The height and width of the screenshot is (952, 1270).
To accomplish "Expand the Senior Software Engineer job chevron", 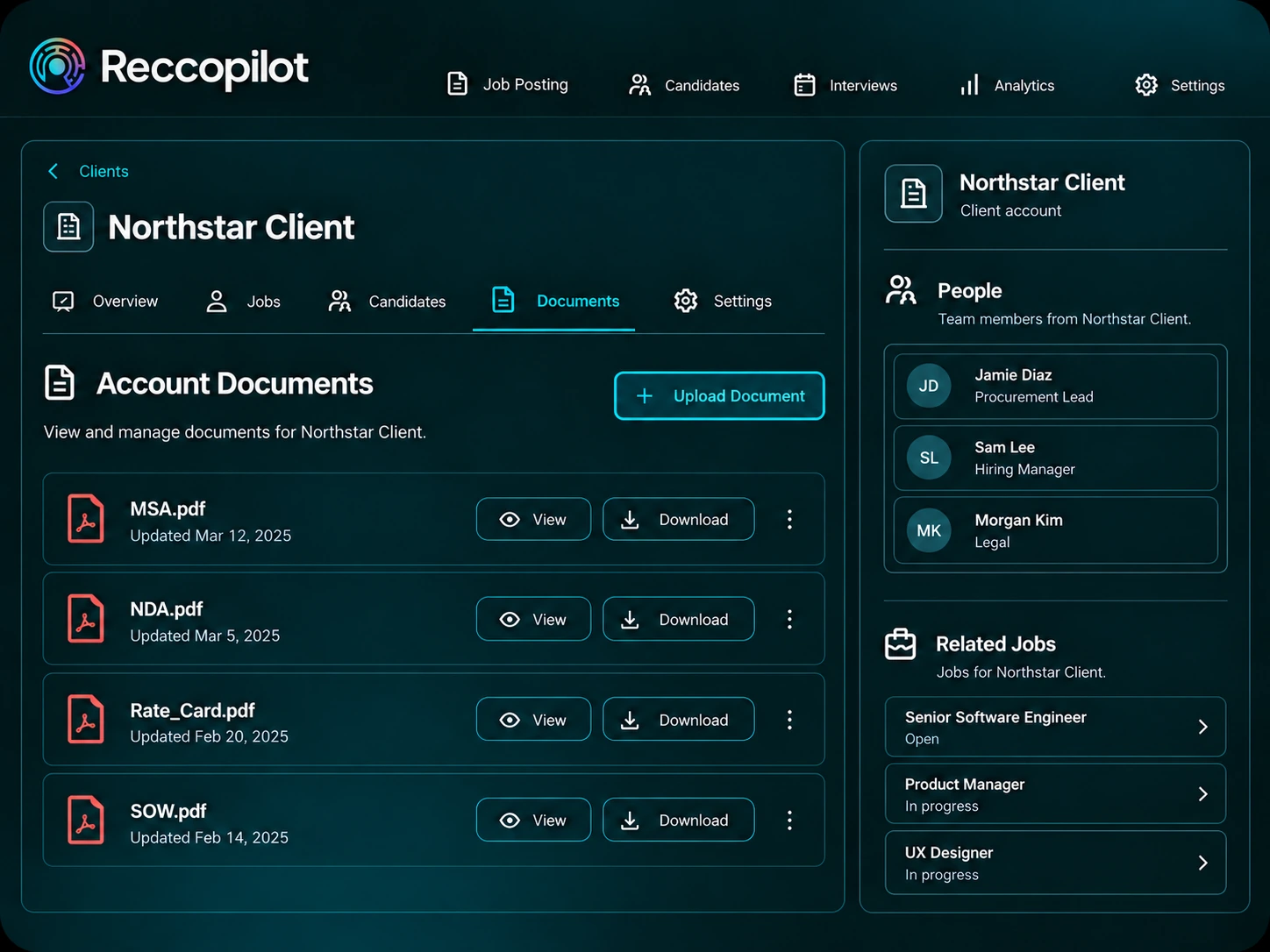I will pyautogui.click(x=1203, y=727).
